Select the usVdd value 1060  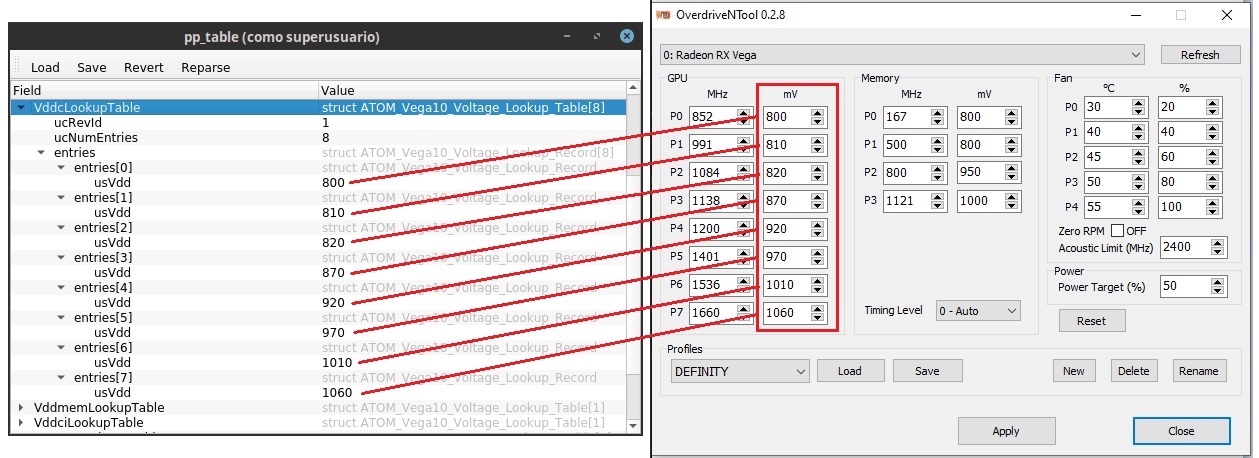pos(337,392)
